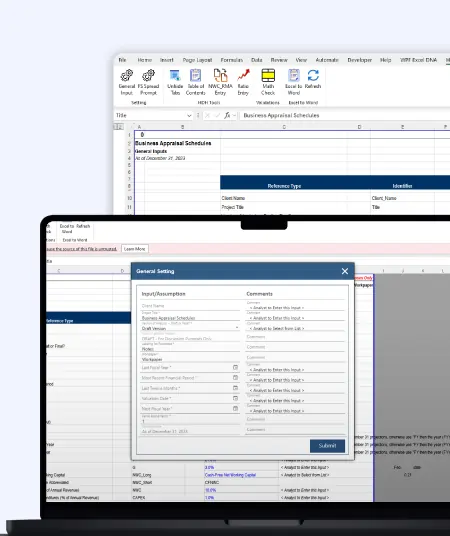Viewport: 450px width, 536px height.
Task: Launch the FS Spread Prompt tool
Action: [148, 82]
